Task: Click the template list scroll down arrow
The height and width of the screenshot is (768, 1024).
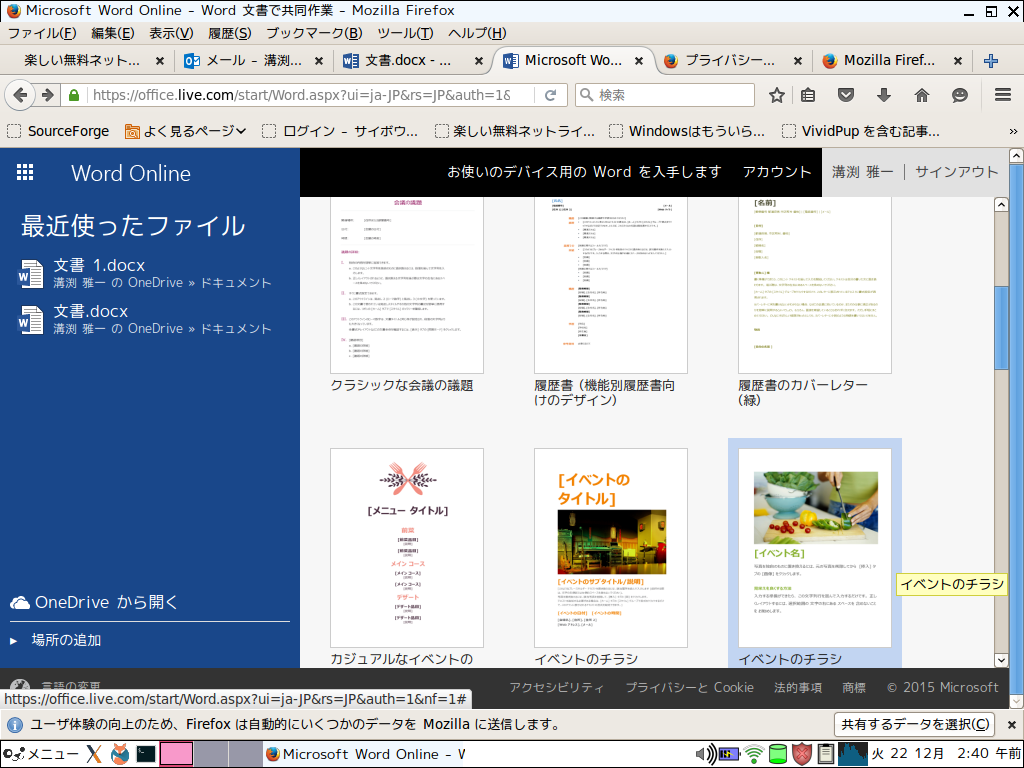Action: coord(1001,660)
